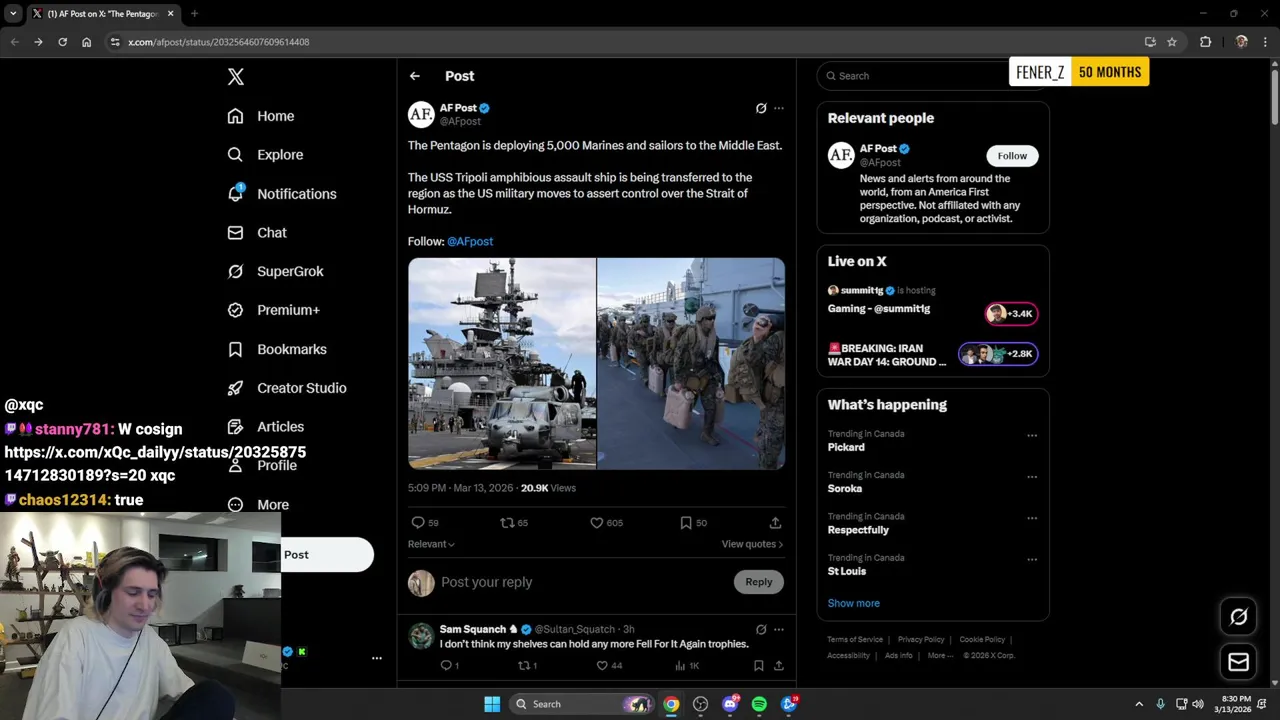The height and width of the screenshot is (720, 1280).
Task: Click the @AFpost follow link in the tweet
Action: pos(470,241)
